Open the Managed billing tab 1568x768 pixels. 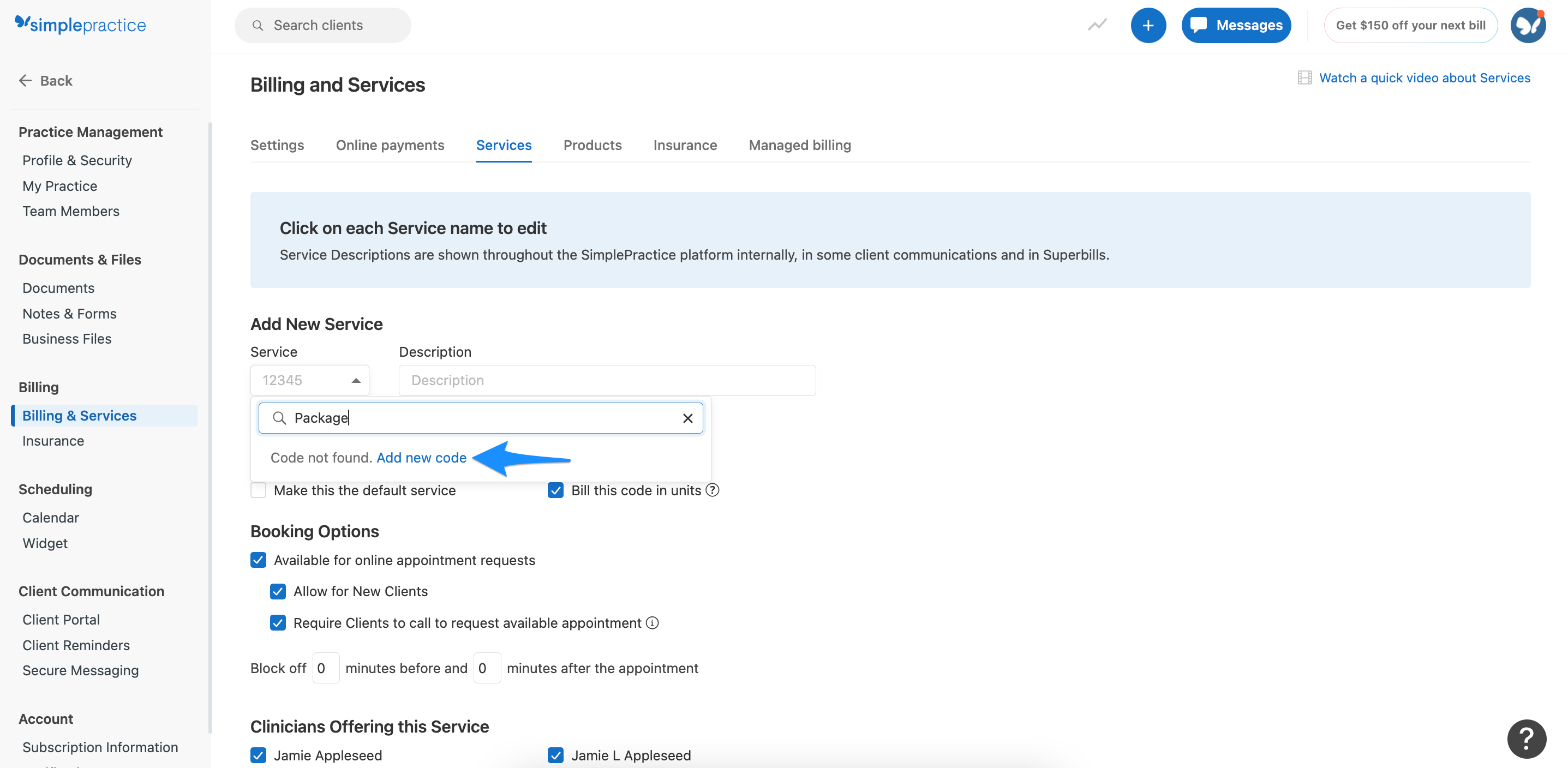click(799, 145)
